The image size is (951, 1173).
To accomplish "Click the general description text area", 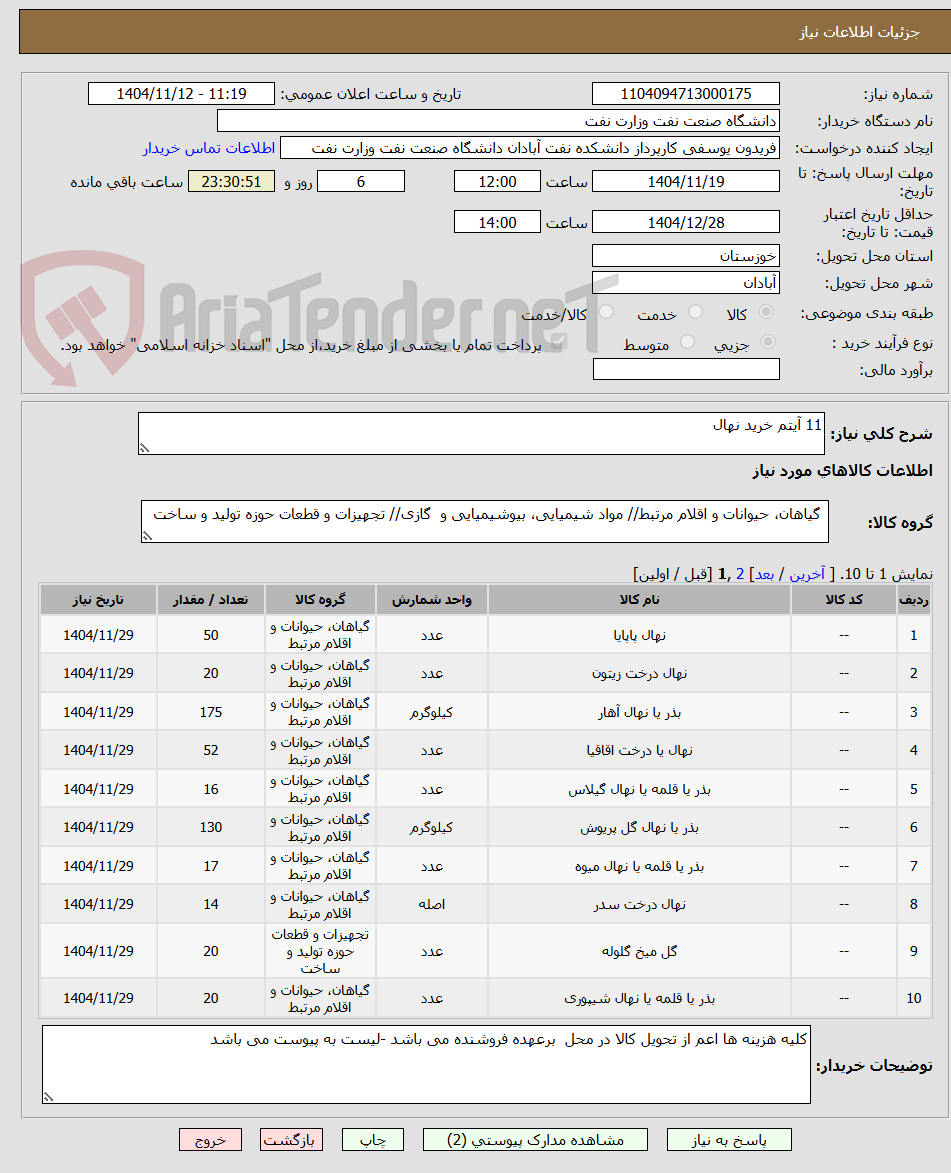I will click(481, 433).
